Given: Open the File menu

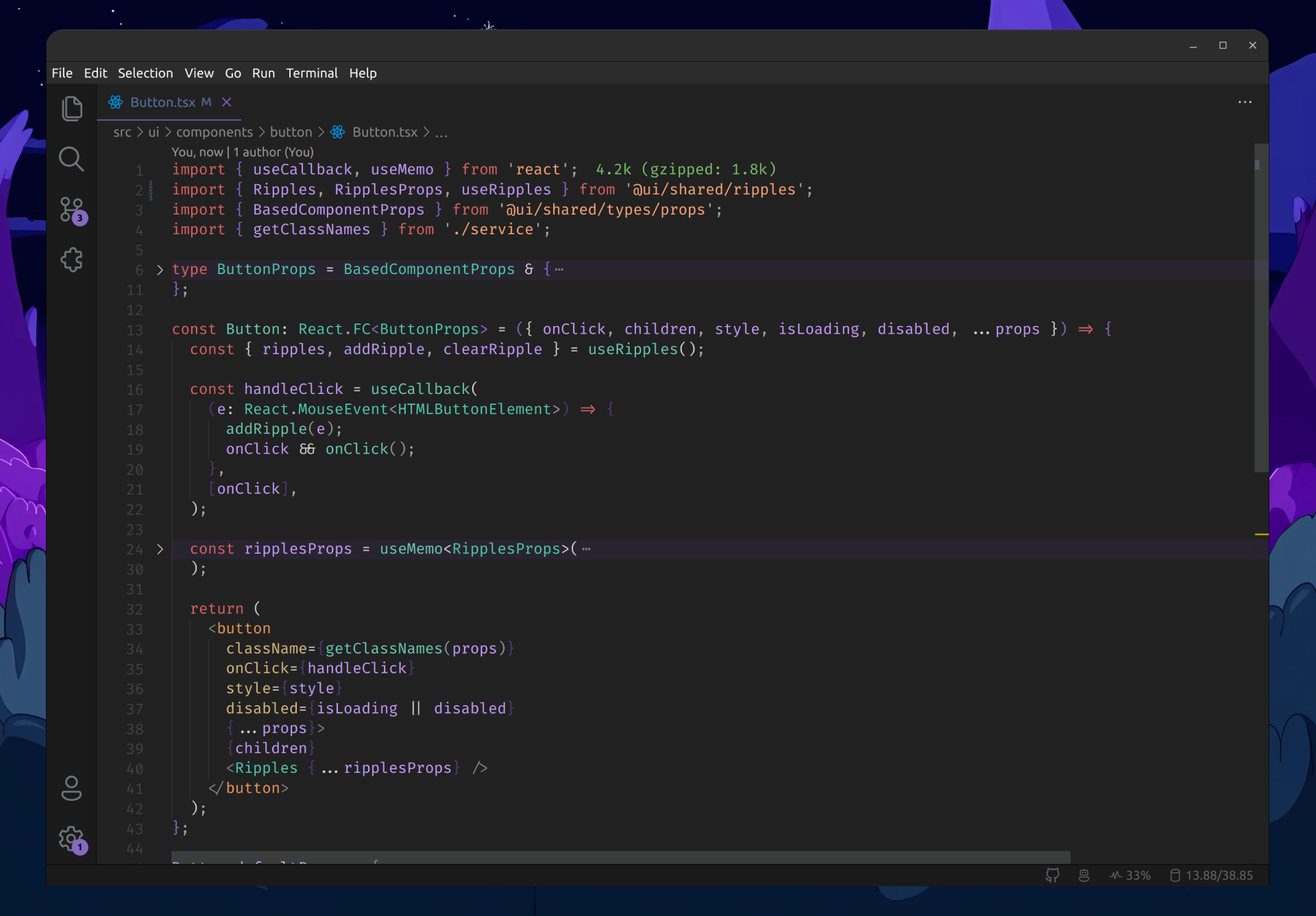Looking at the screenshot, I should point(62,73).
